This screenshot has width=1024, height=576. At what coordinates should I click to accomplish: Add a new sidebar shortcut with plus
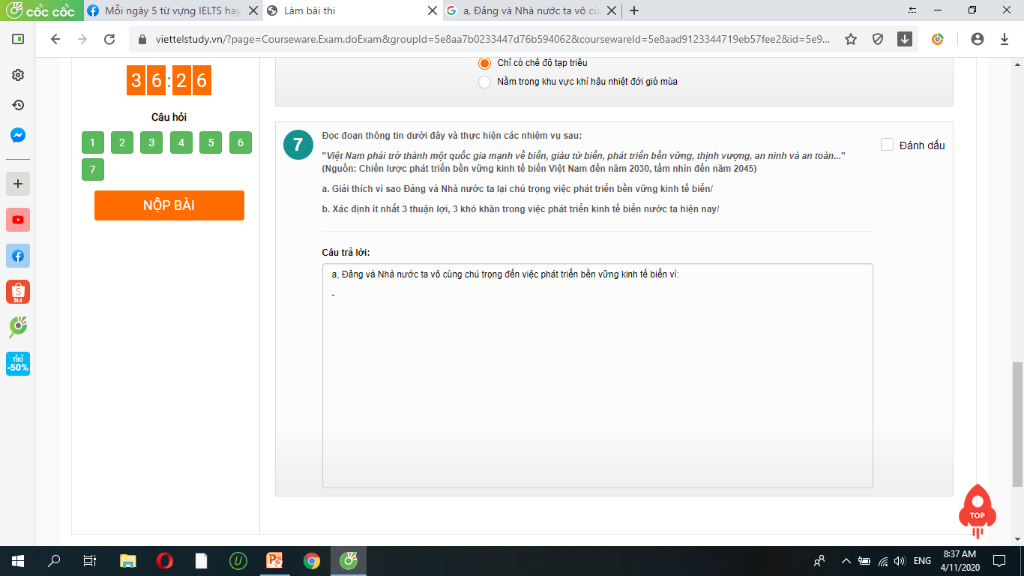tap(18, 184)
